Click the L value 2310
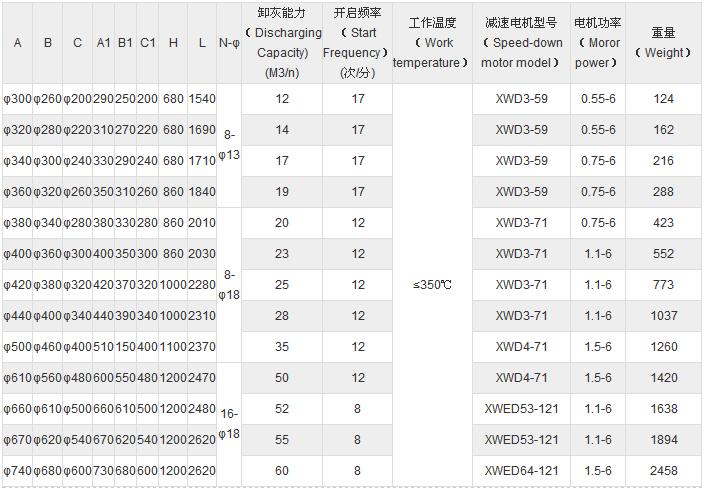 tap(202, 316)
